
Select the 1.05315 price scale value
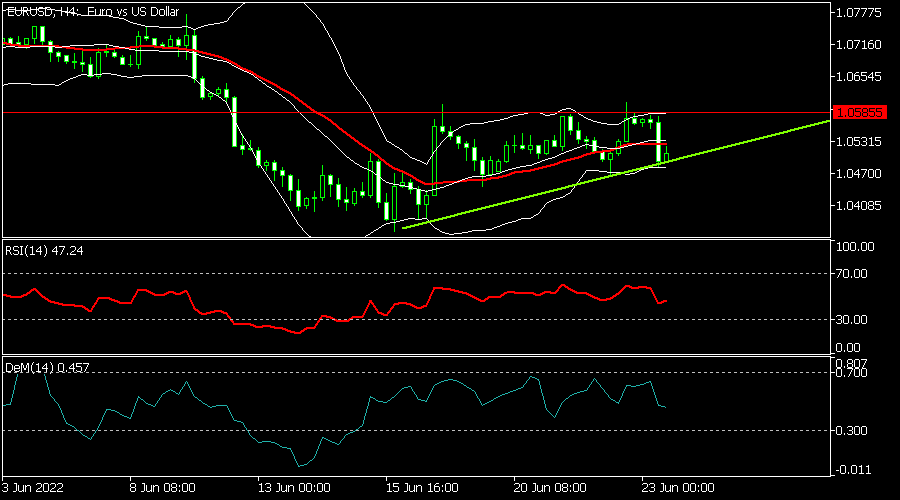(x=859, y=141)
